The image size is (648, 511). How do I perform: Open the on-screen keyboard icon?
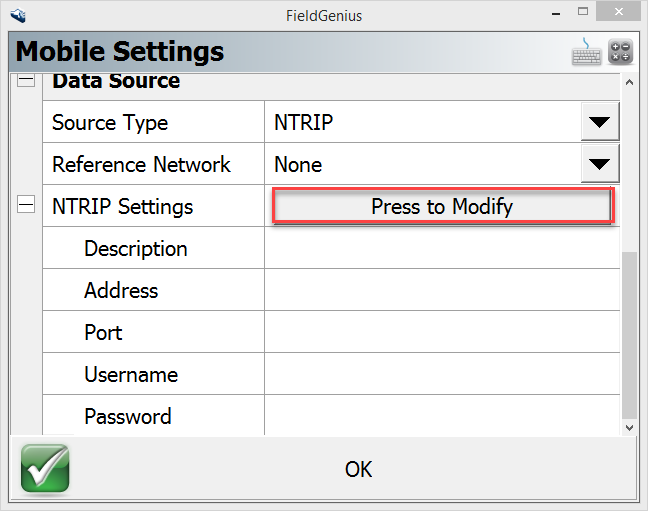pyautogui.click(x=587, y=52)
